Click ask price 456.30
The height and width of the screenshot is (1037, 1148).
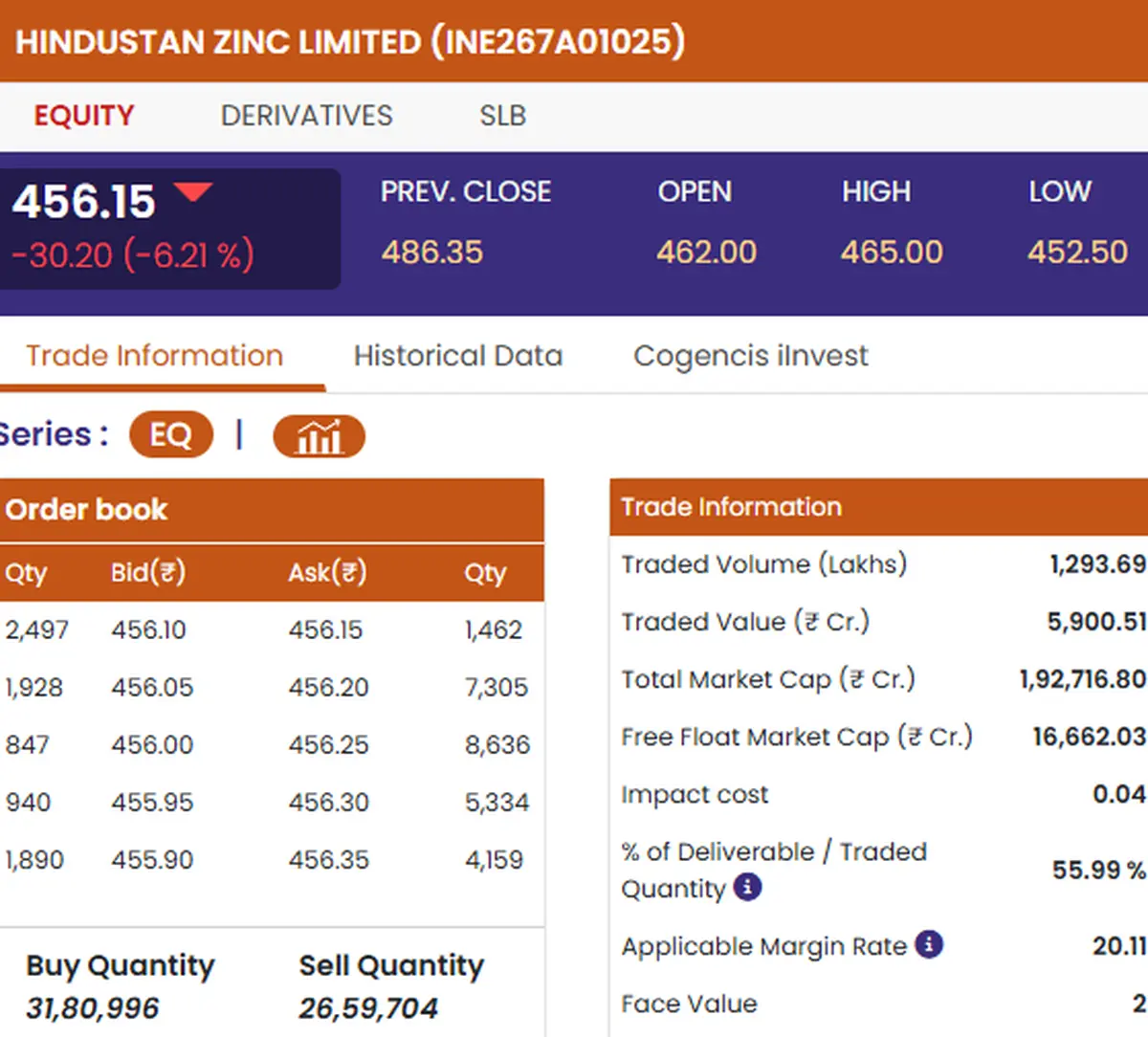[x=329, y=803]
